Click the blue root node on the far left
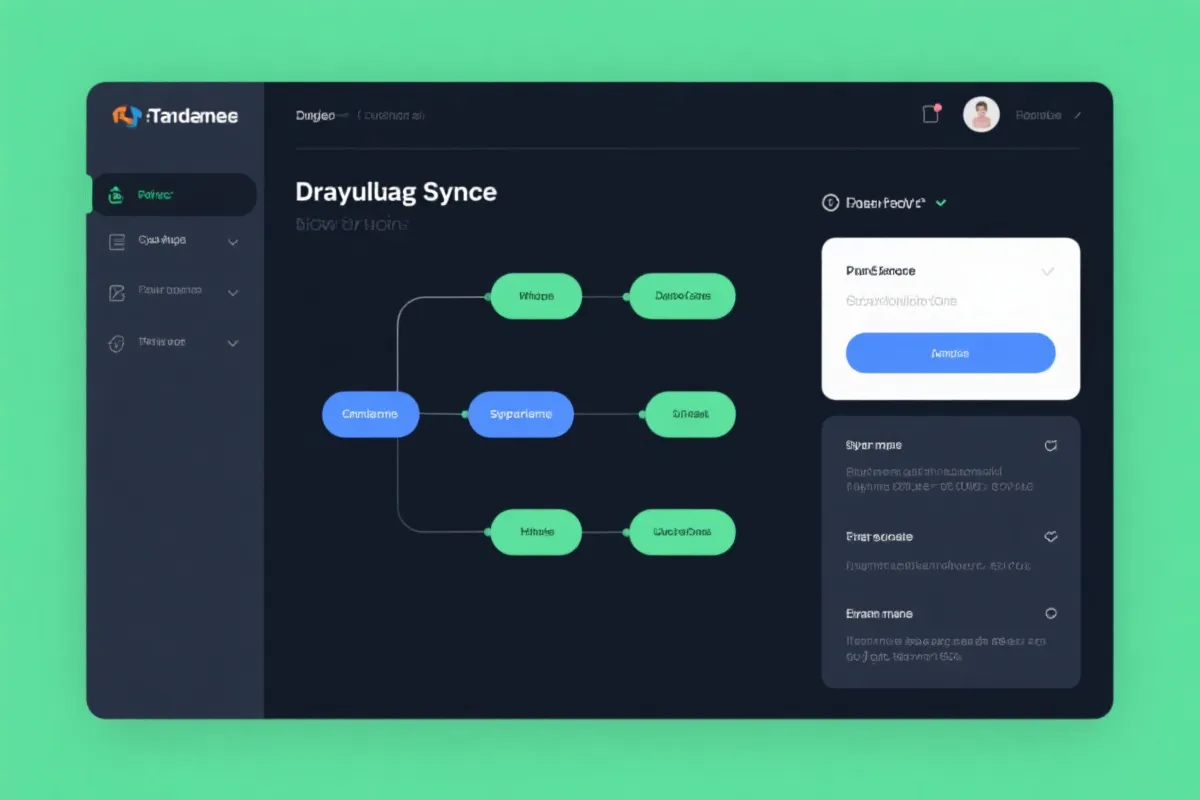Image resolution: width=1200 pixels, height=800 pixels. coord(370,414)
